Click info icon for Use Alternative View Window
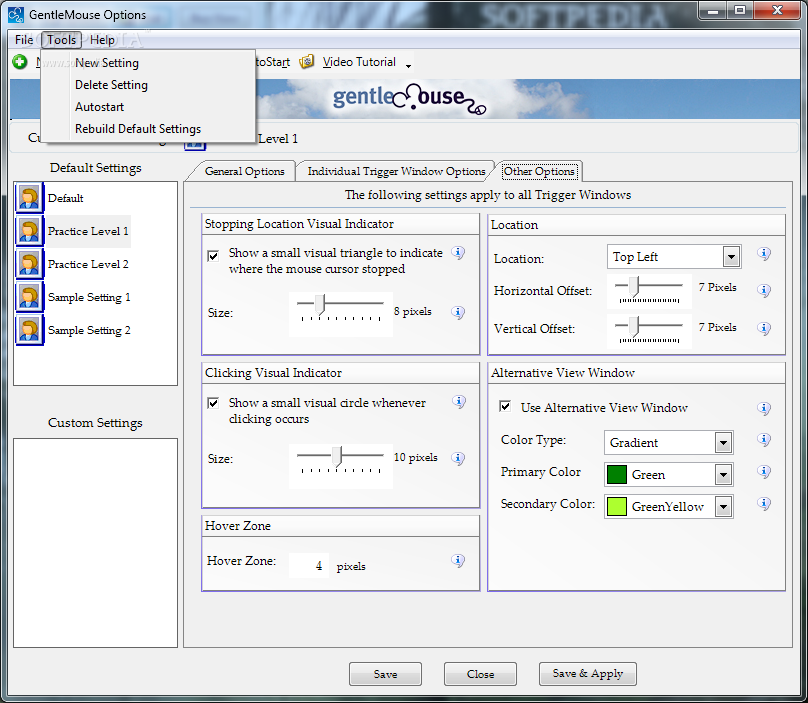The height and width of the screenshot is (703, 808). [x=764, y=409]
